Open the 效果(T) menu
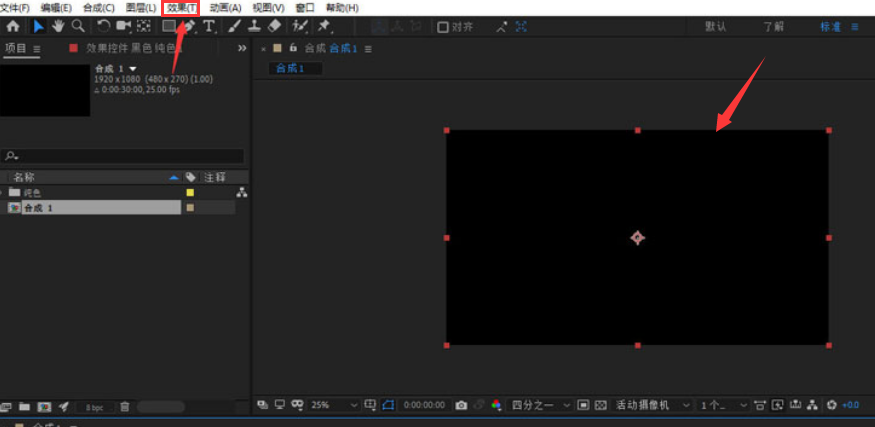 pos(182,7)
